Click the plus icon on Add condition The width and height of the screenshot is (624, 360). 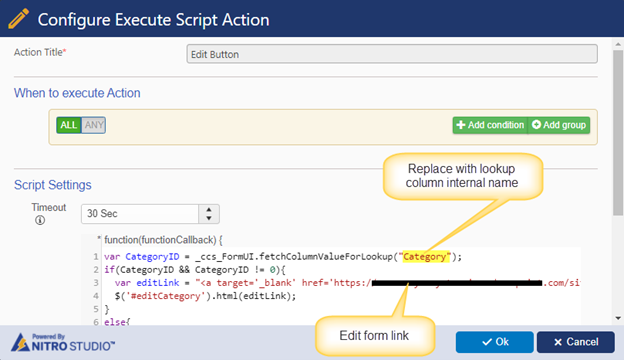[x=460, y=125]
